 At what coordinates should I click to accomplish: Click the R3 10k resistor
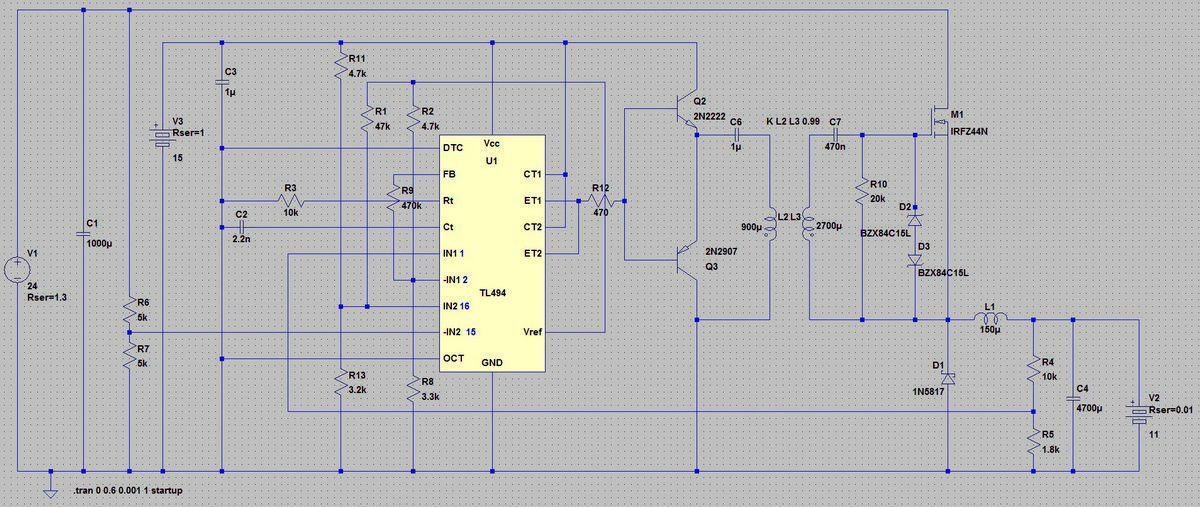click(x=292, y=201)
